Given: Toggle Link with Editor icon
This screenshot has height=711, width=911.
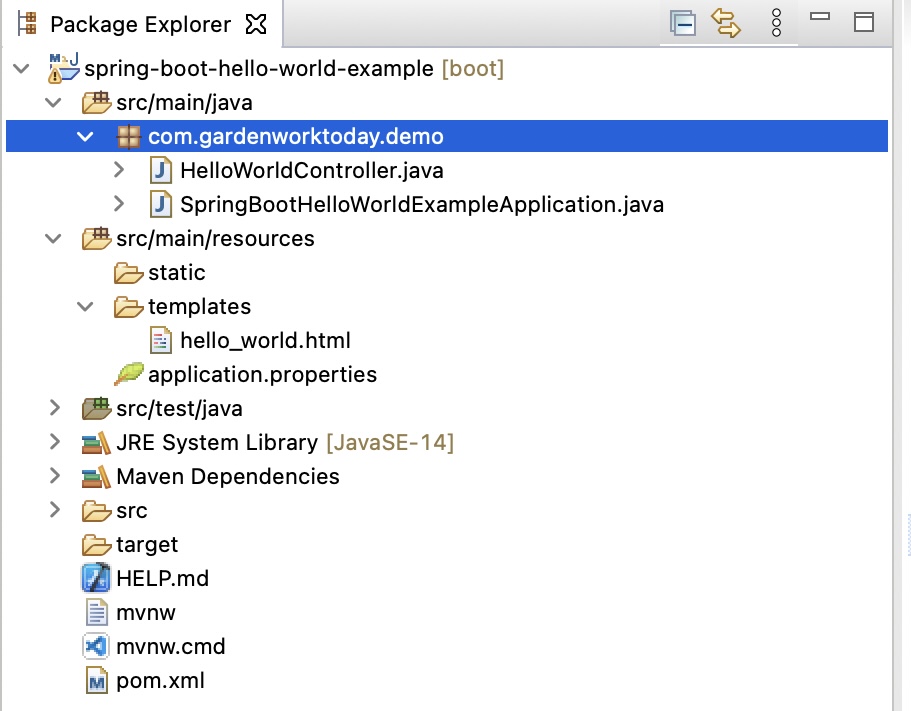Looking at the screenshot, I should click(726, 24).
